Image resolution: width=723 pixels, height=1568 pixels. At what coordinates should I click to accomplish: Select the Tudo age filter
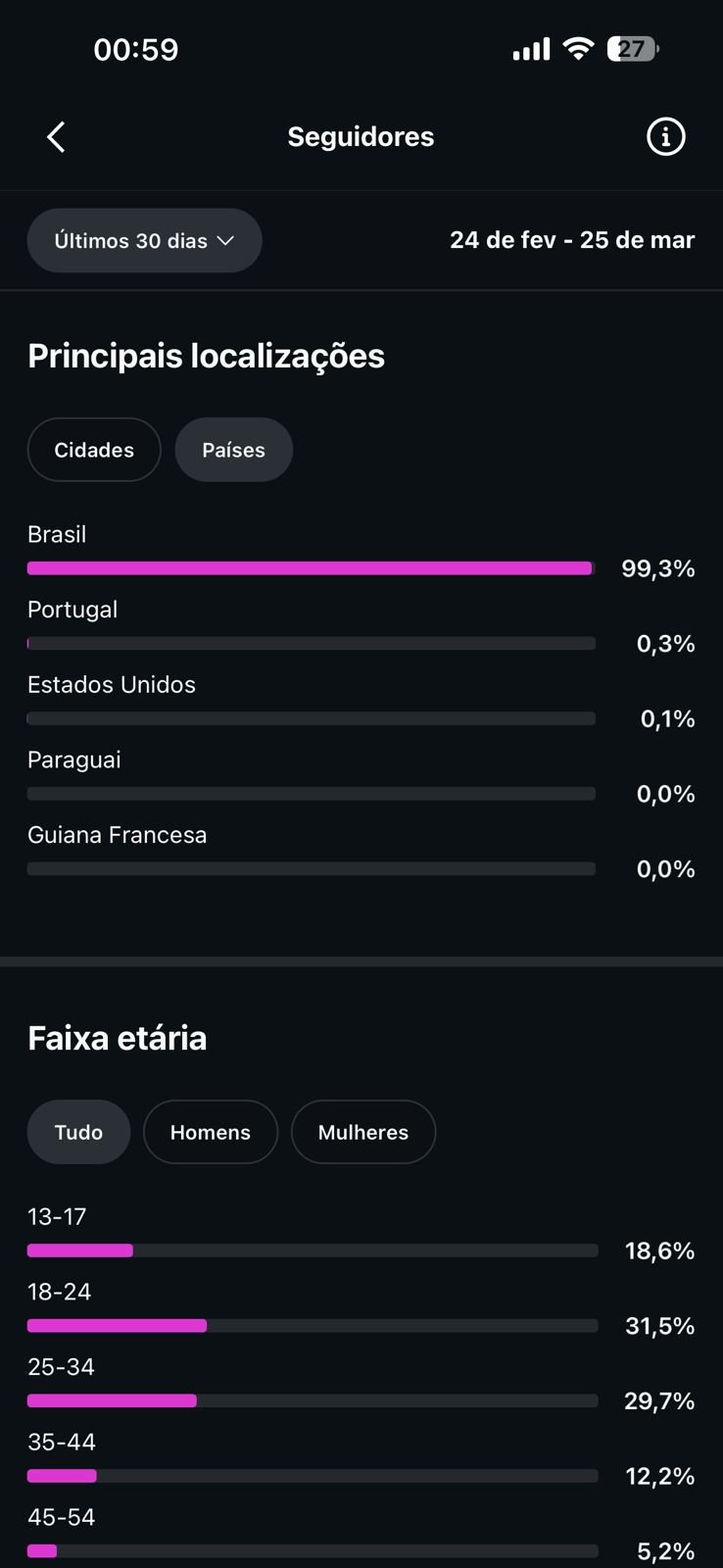78,1132
